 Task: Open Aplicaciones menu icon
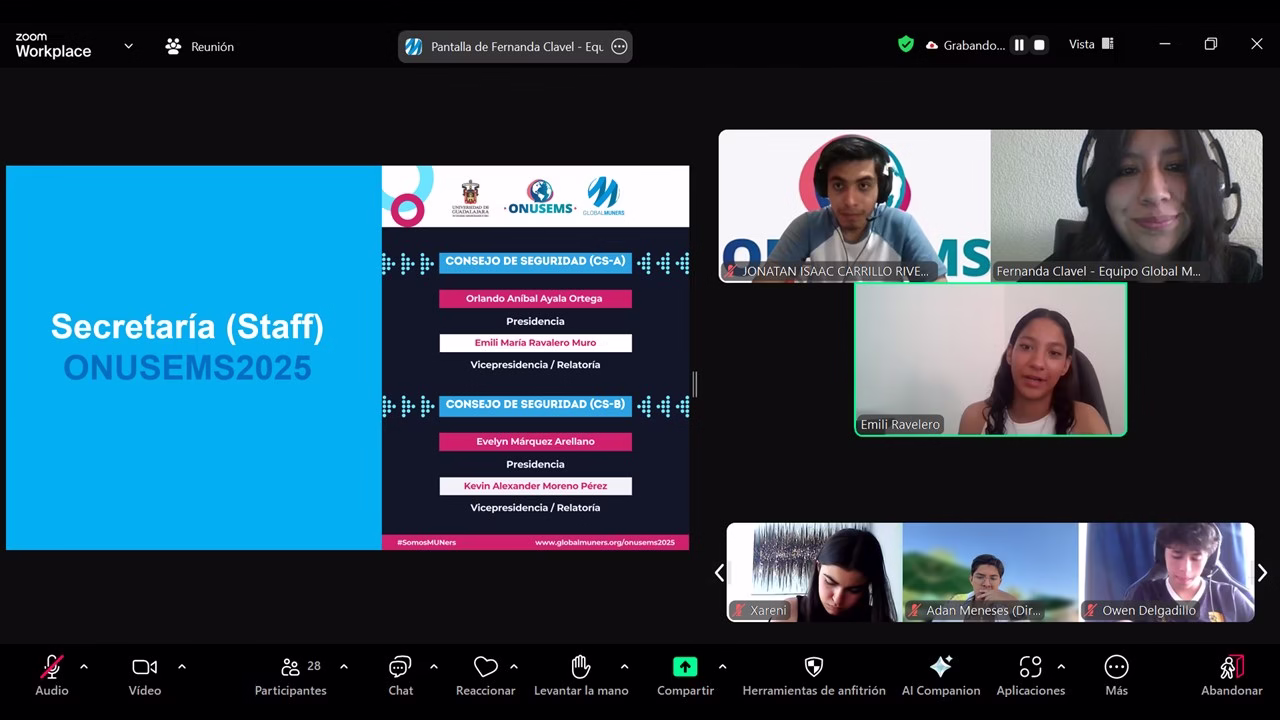coord(1030,668)
